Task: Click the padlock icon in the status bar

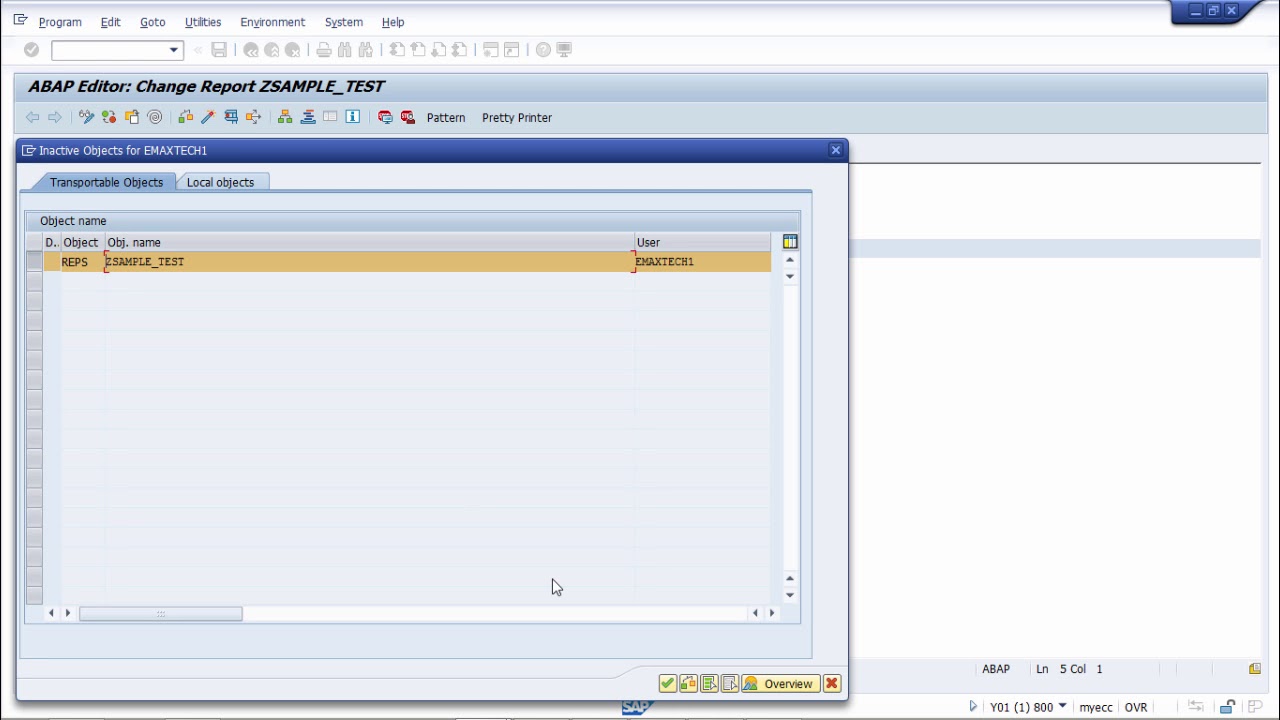Action: pyautogui.click(x=1228, y=707)
